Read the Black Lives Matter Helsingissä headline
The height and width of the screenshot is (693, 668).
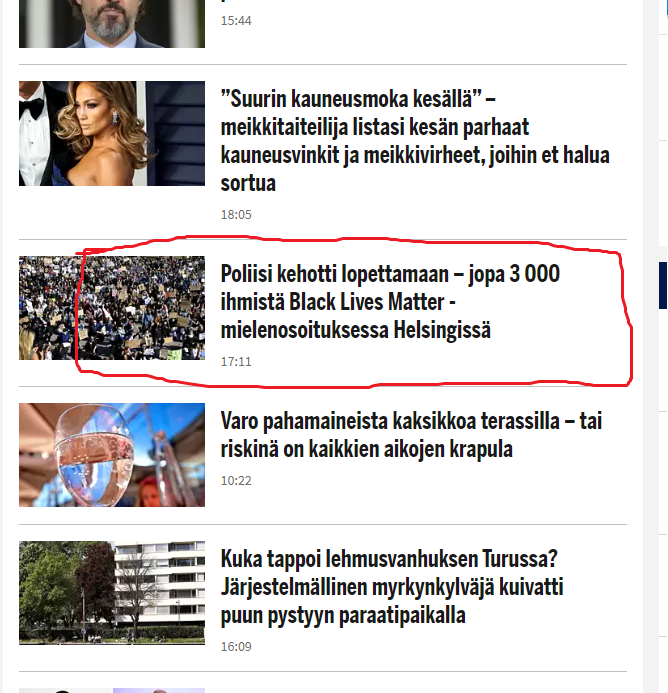pos(390,302)
